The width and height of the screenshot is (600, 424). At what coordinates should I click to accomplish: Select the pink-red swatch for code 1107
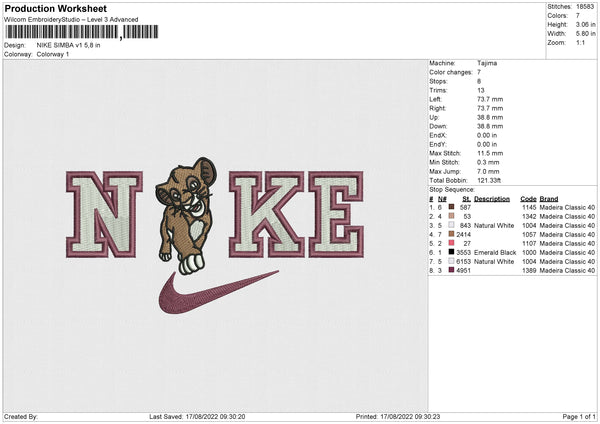pyautogui.click(x=452, y=243)
